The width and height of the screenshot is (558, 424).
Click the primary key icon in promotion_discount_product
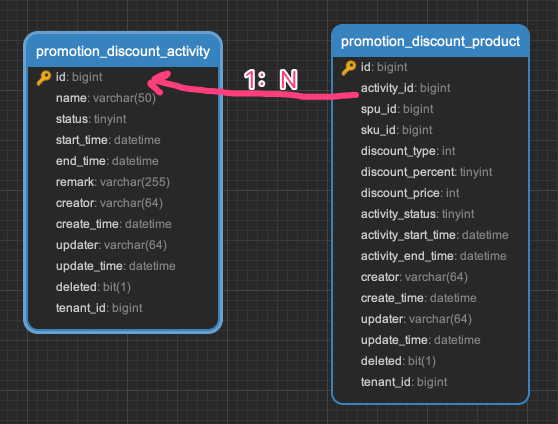tap(349, 68)
